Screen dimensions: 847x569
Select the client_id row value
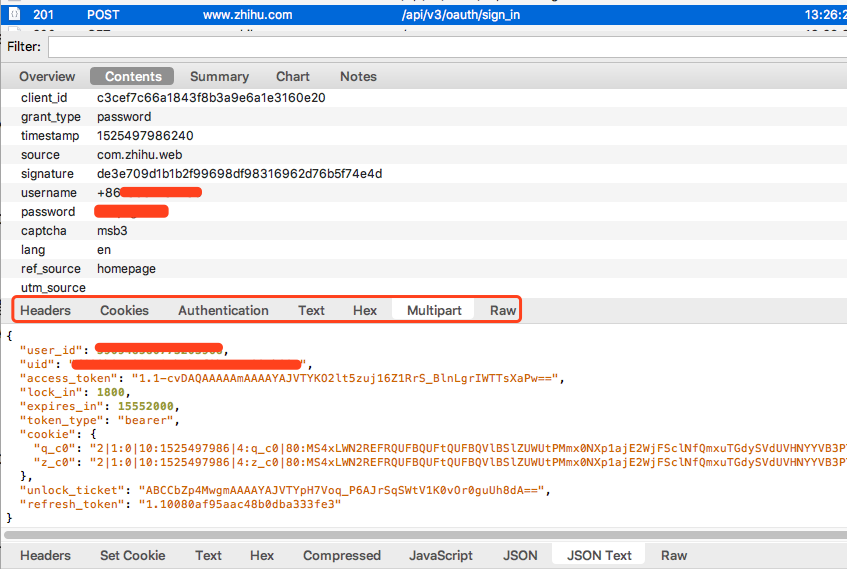coord(211,98)
